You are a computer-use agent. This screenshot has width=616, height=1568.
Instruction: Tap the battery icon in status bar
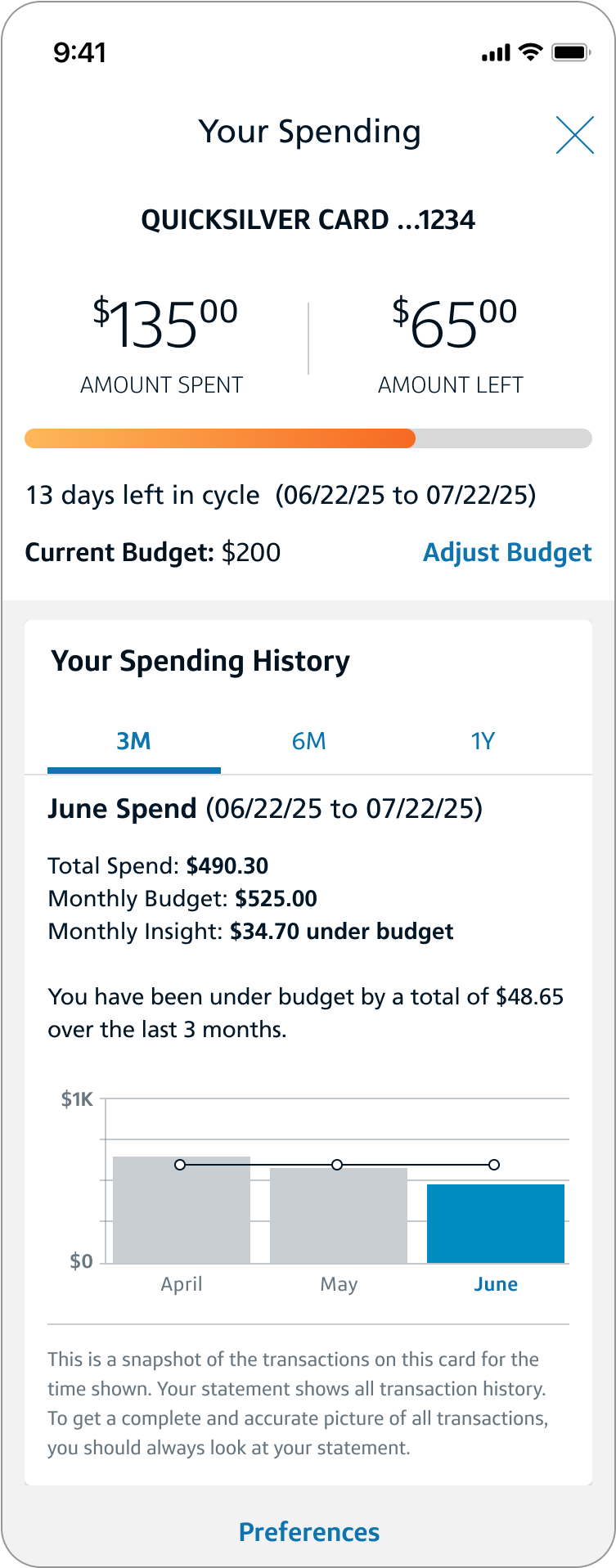coord(571,53)
